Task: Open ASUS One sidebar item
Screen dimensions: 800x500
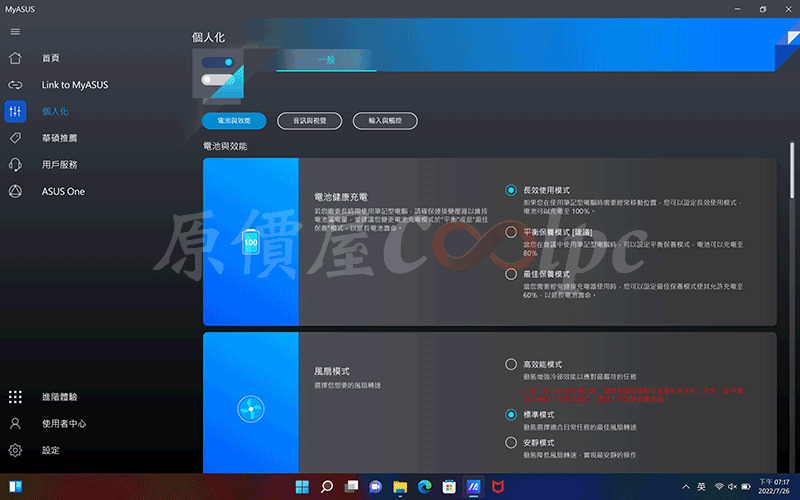Action: pos(63,191)
